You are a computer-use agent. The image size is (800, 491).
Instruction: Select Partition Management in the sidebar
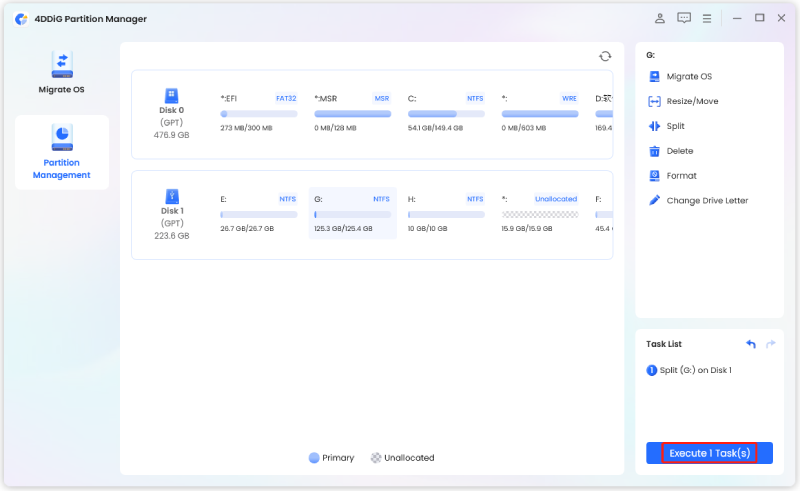[x=62, y=152]
